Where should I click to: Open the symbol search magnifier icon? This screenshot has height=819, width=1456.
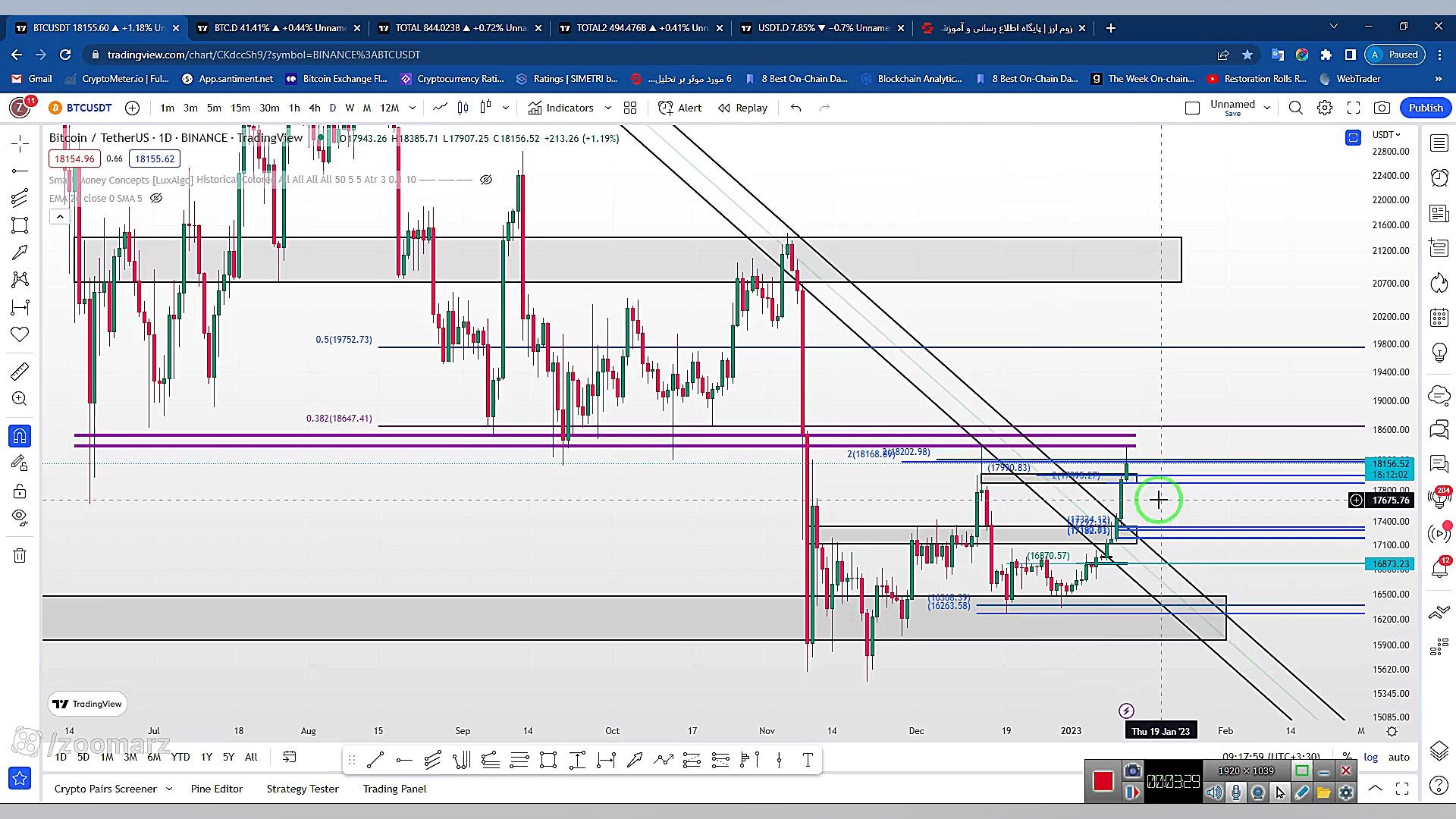(x=1295, y=108)
